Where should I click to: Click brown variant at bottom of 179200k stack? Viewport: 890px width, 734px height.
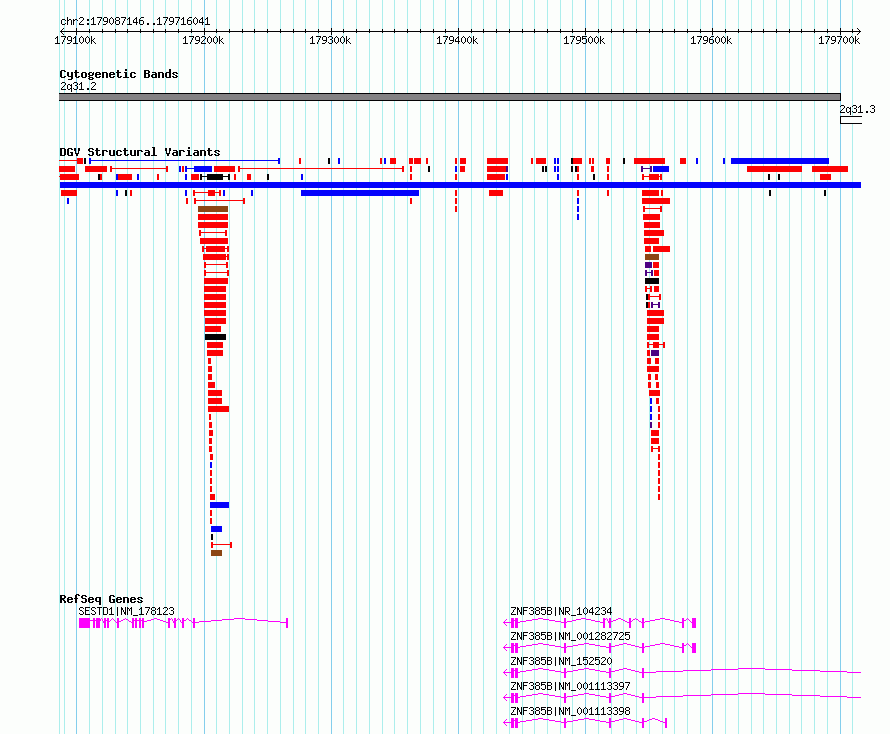[216, 553]
